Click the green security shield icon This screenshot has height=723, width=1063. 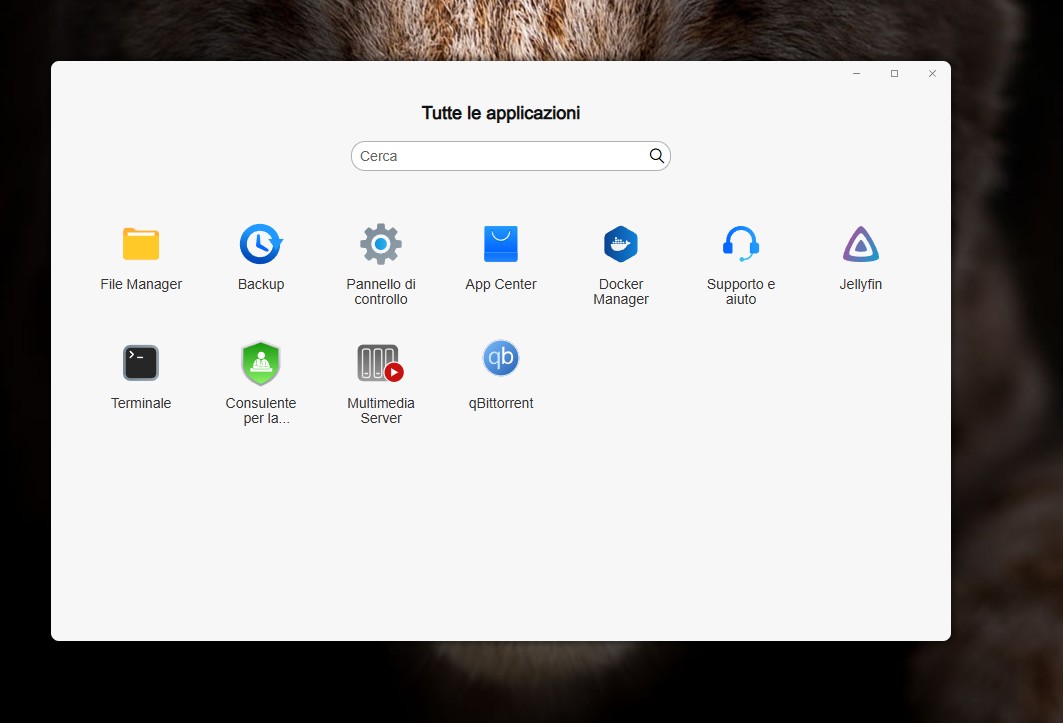click(x=261, y=362)
